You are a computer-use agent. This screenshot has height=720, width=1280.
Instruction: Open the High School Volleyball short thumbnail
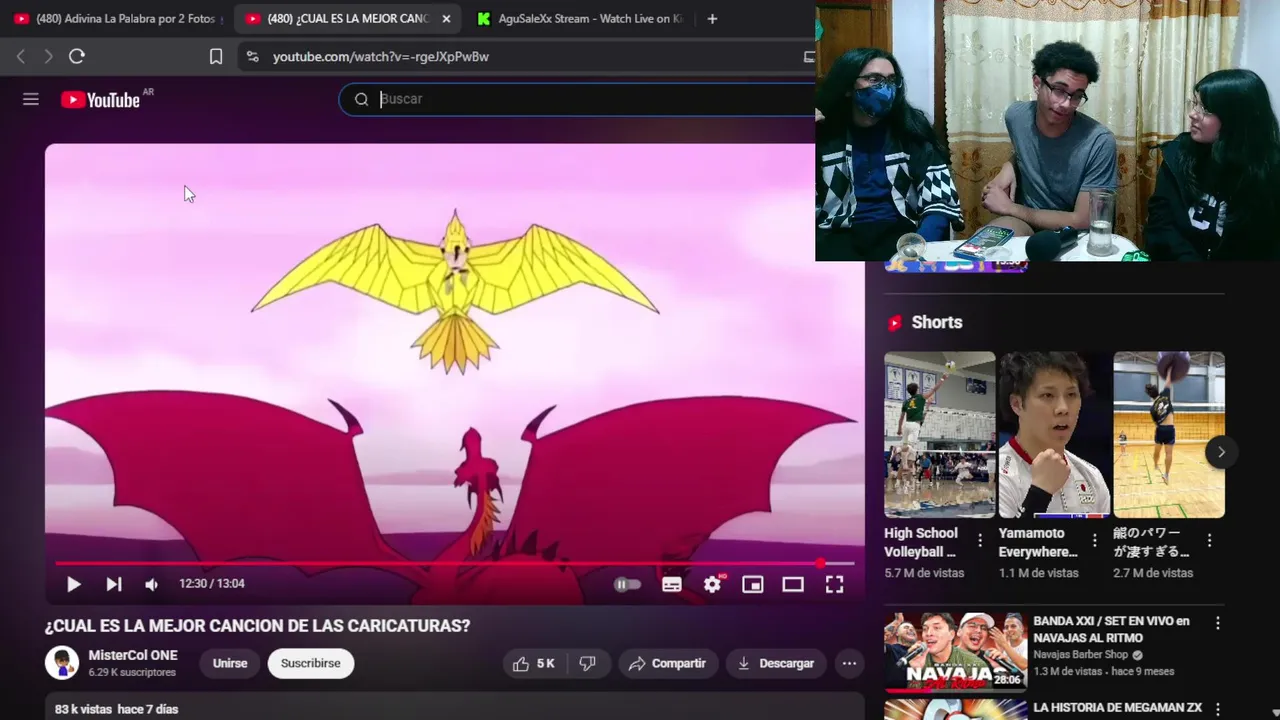(940, 434)
